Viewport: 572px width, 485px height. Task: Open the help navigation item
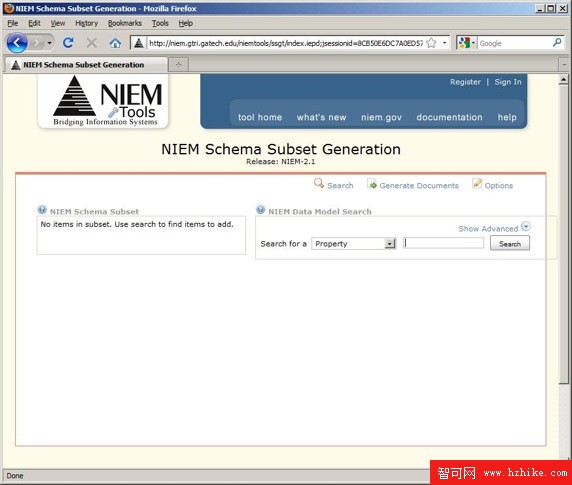point(507,117)
